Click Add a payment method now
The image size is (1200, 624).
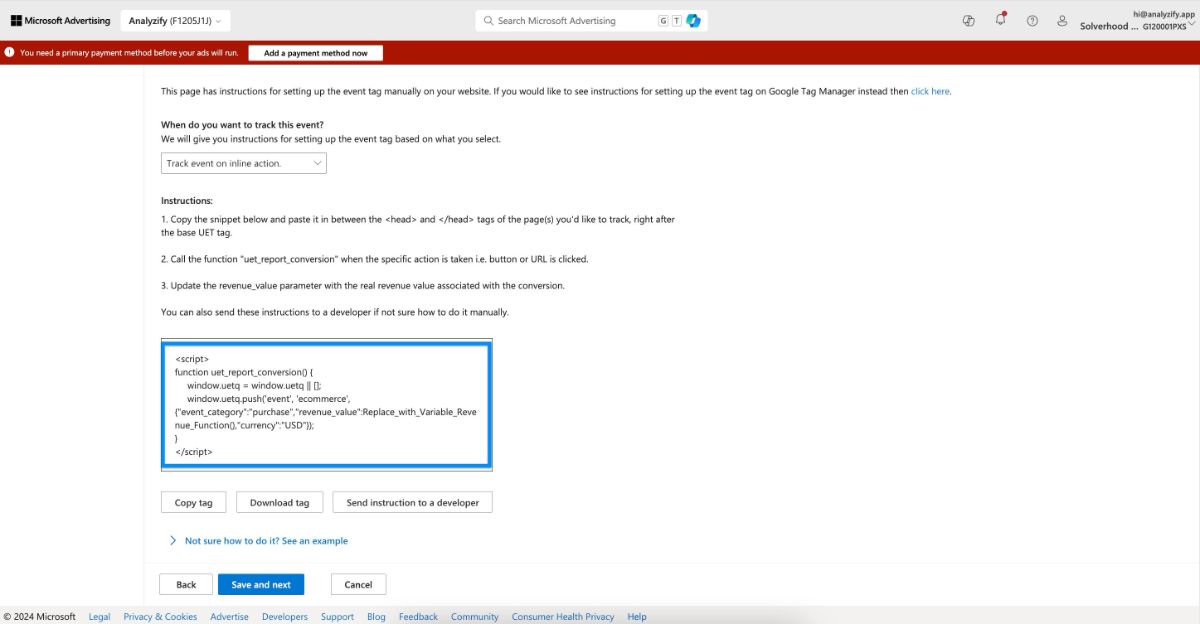316,53
